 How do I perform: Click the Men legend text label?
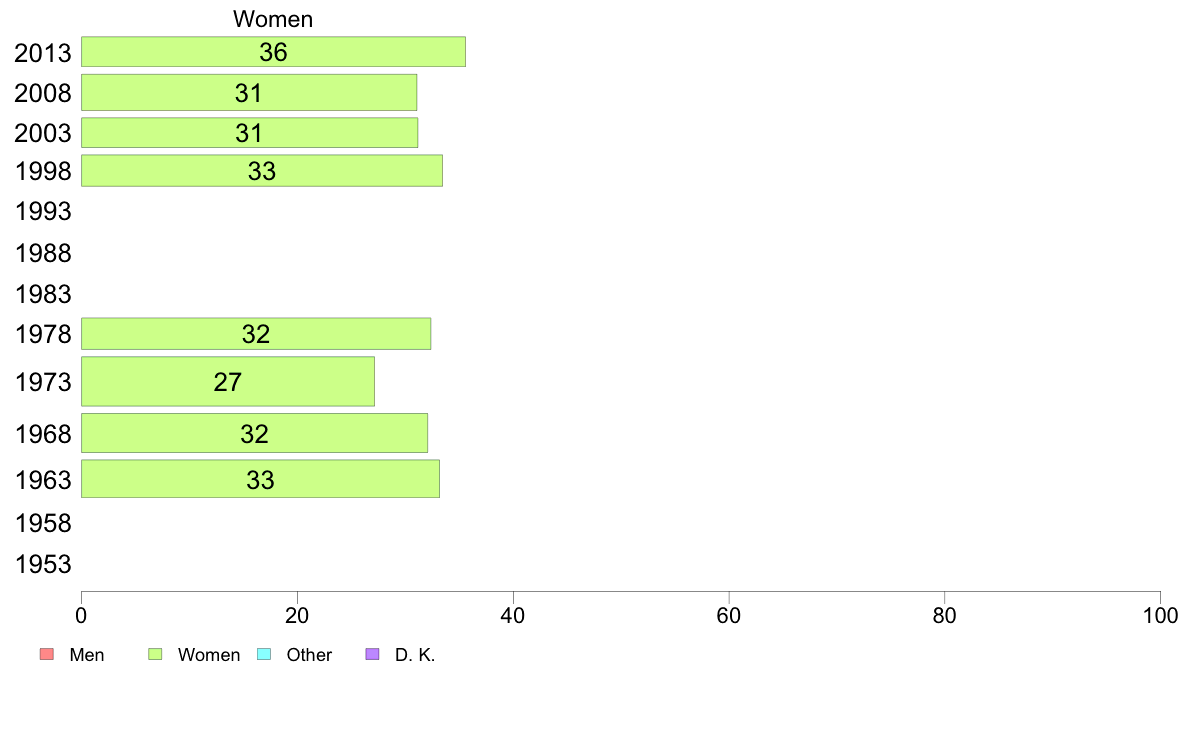pos(87,655)
